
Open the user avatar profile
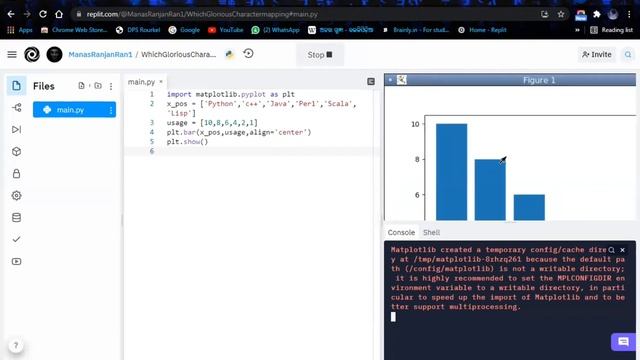click(x=54, y=54)
